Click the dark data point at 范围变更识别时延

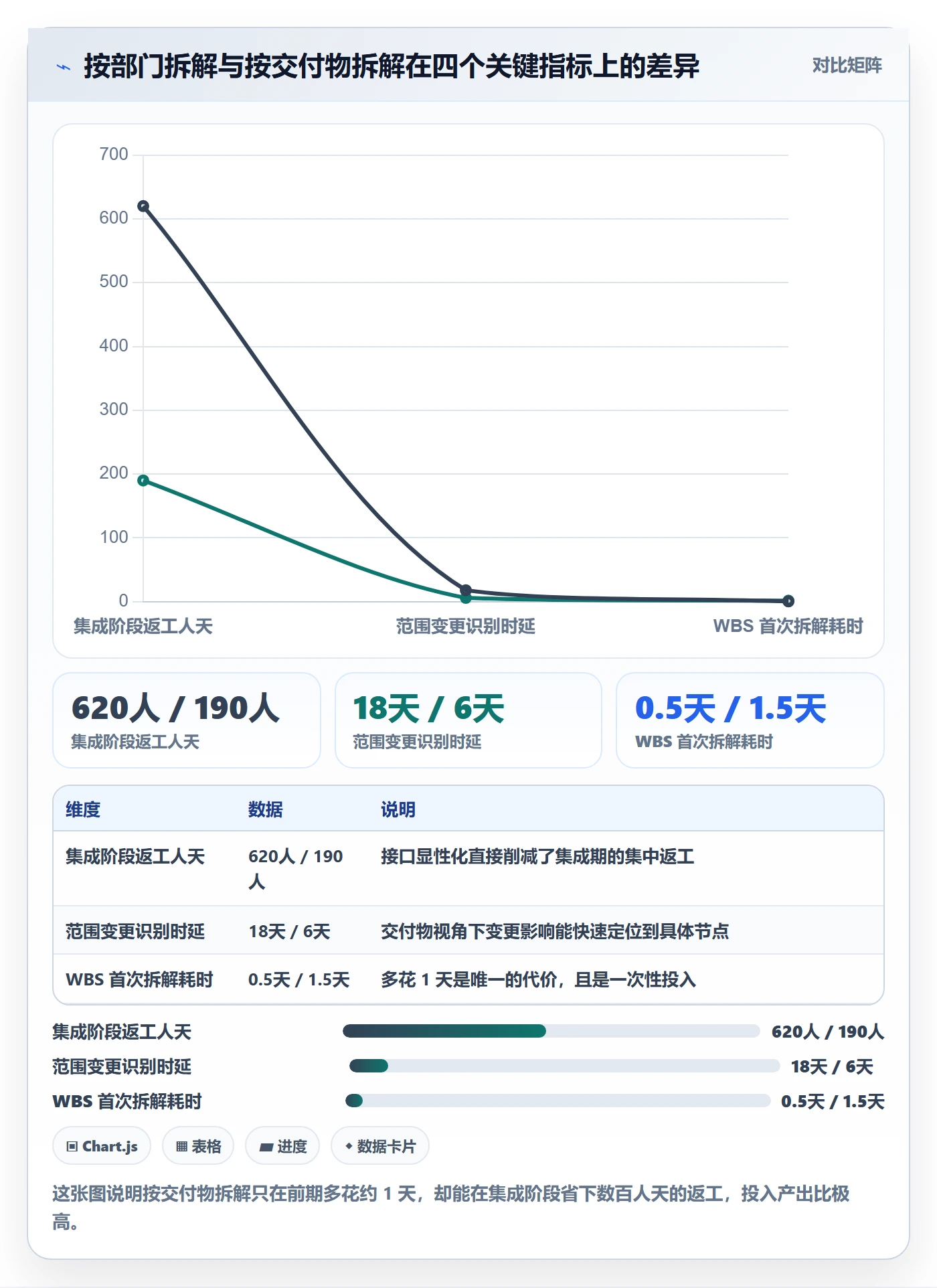click(x=466, y=590)
